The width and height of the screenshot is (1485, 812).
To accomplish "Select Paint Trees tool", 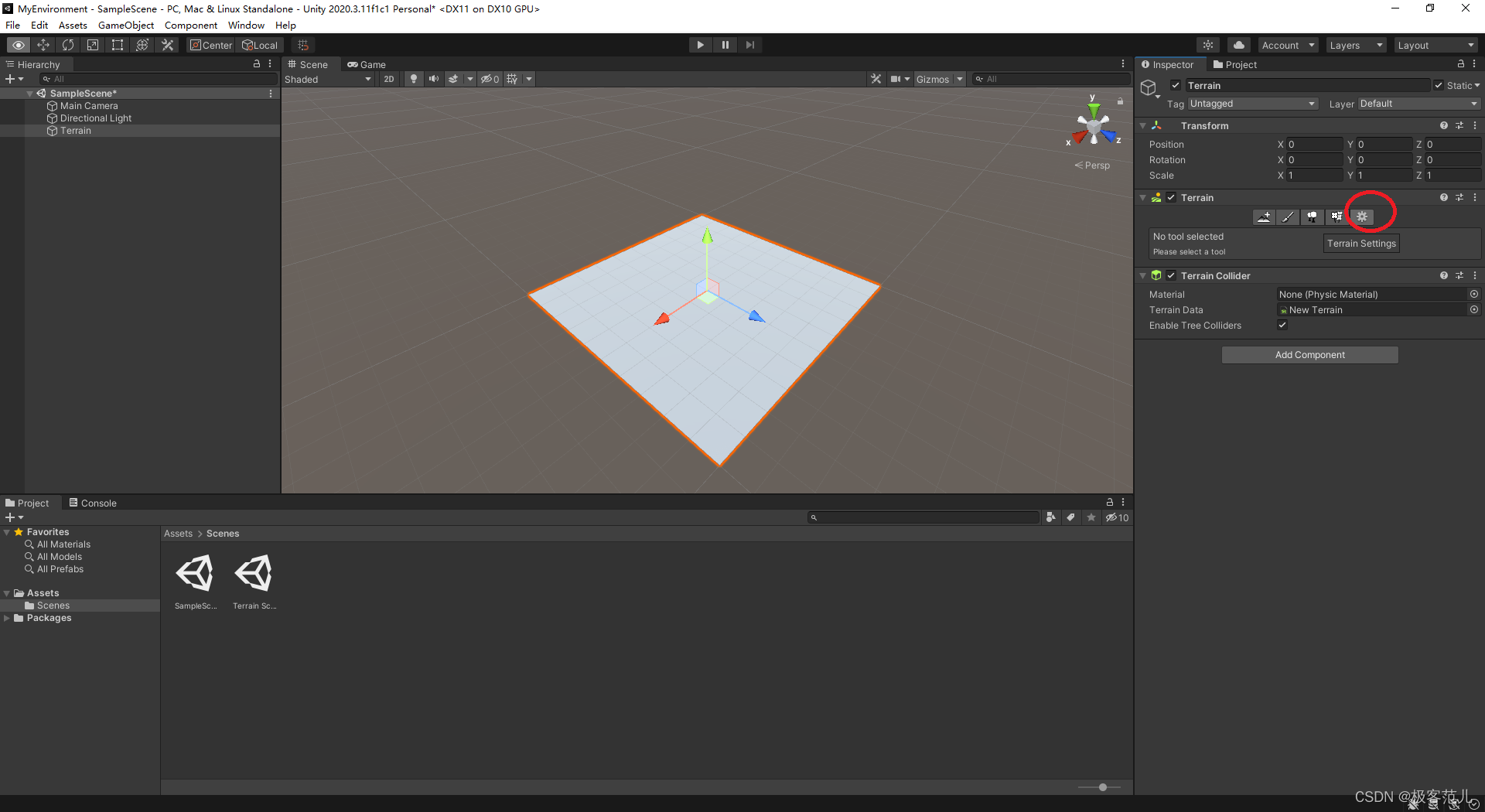I will tap(1312, 217).
